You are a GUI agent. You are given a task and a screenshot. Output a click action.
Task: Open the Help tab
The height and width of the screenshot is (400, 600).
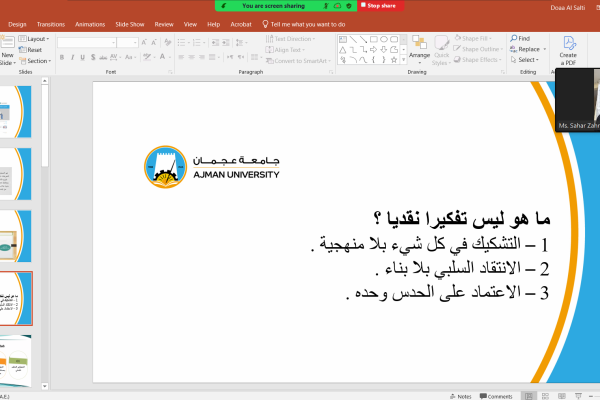point(214,24)
